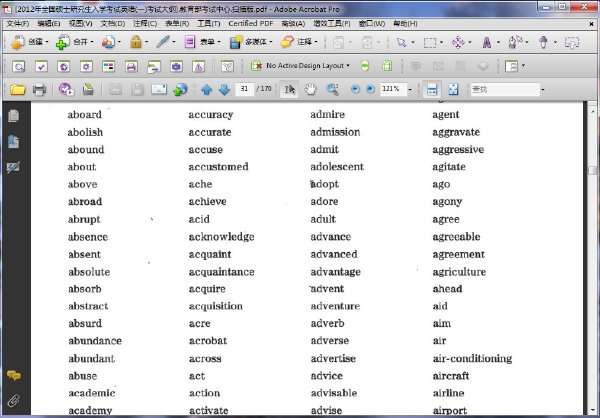Click the green table design layout icon
This screenshot has height=418, width=600.
pos(387,66)
